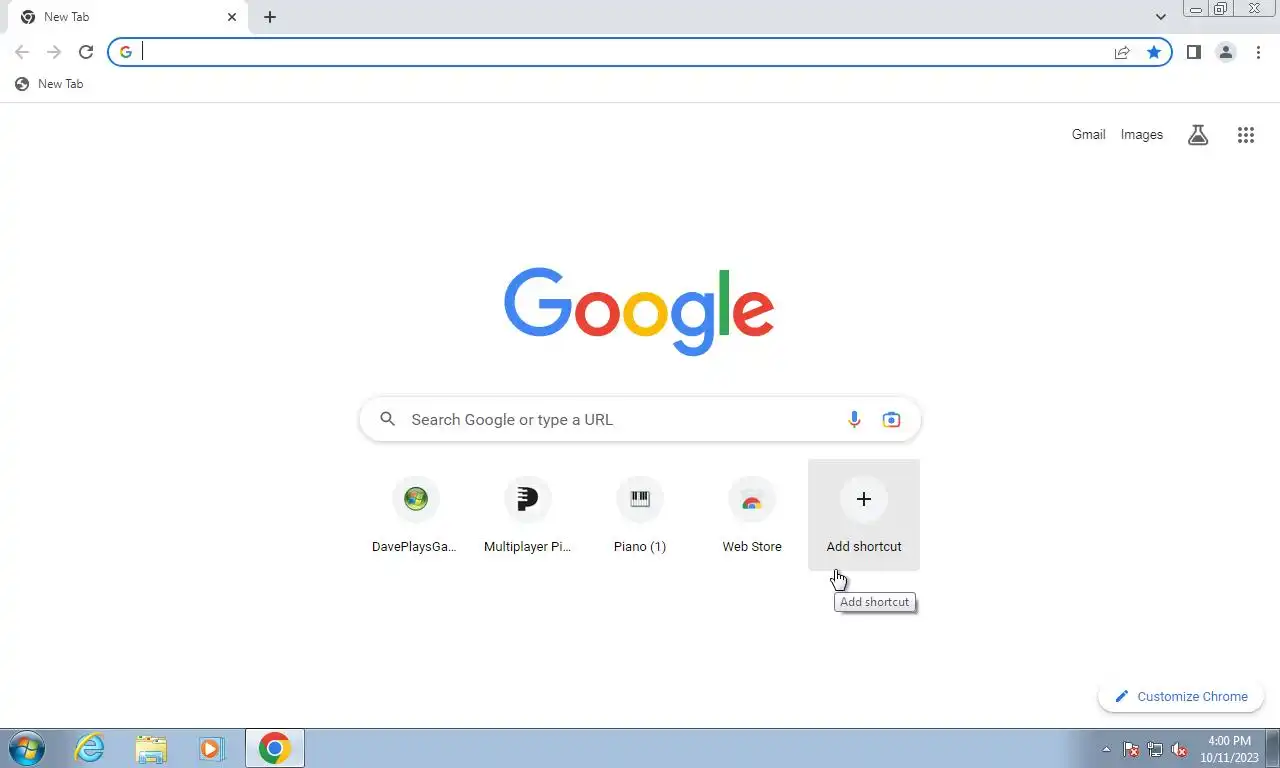Open the Piano (1) shortcut
The image size is (1280, 768).
pyautogui.click(x=640, y=515)
